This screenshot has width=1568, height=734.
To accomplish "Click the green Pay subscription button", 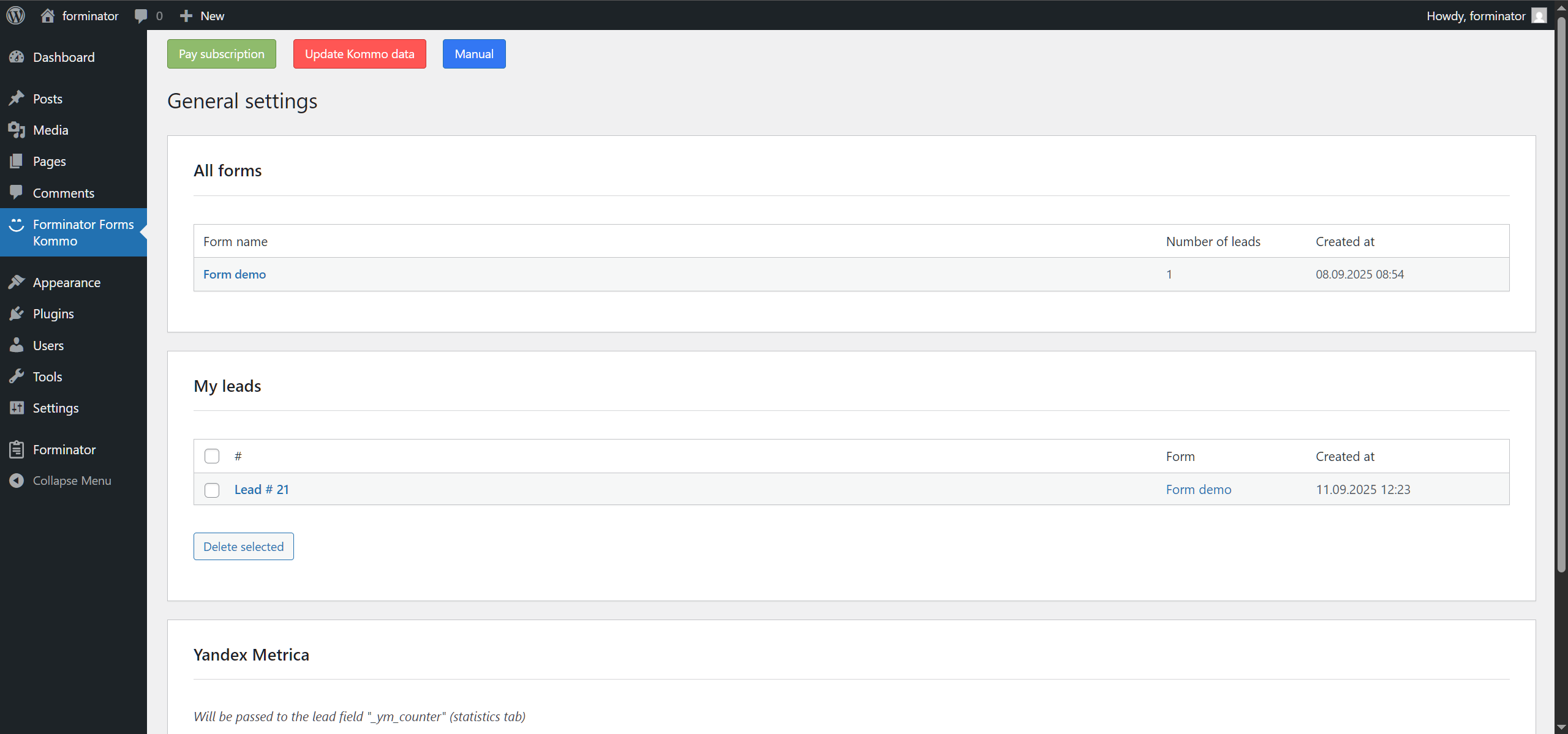I will [221, 53].
